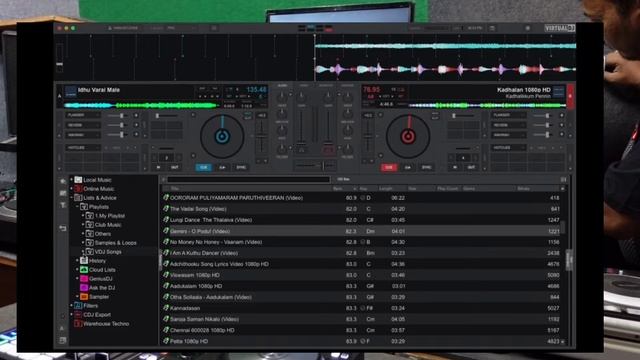Click the left deck album art thumbnail
The width and height of the screenshot is (640, 360).
click(71, 91)
